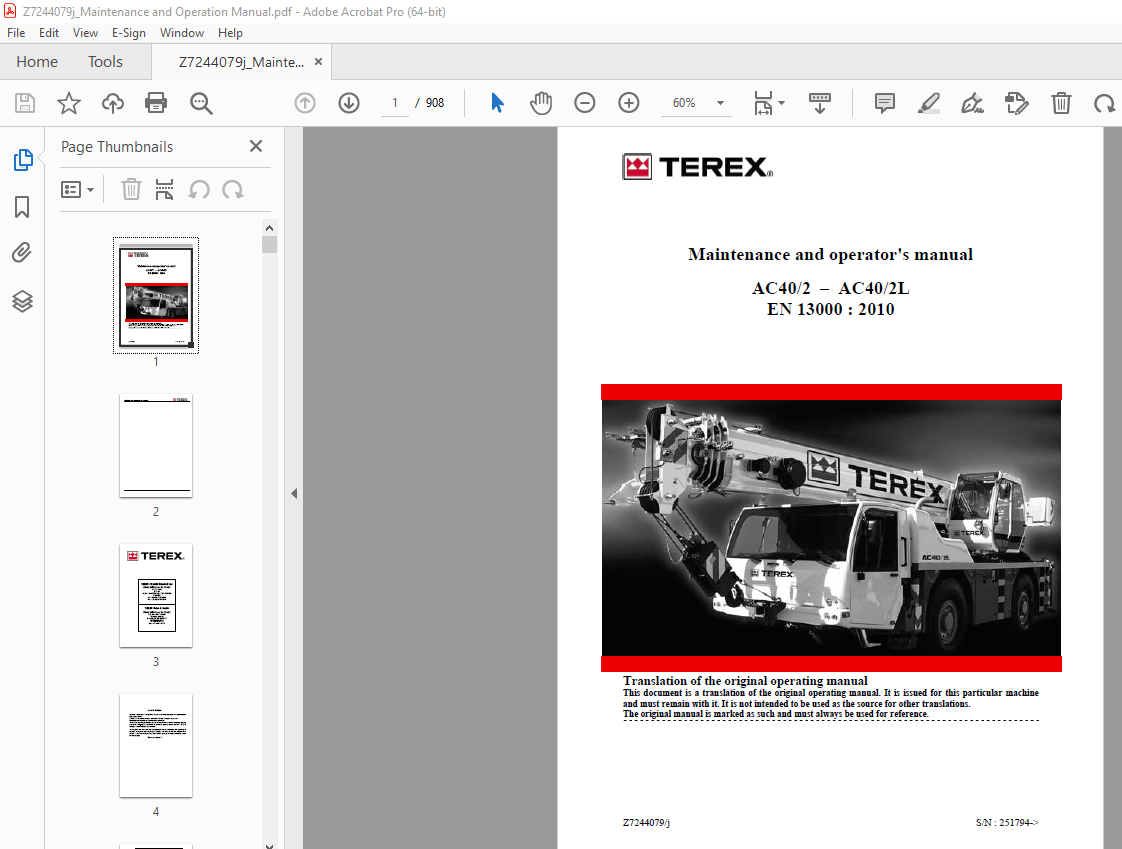Select the Z7244079j_Mainte... document tab
Viewport: 1122px width, 849px height.
[241, 62]
